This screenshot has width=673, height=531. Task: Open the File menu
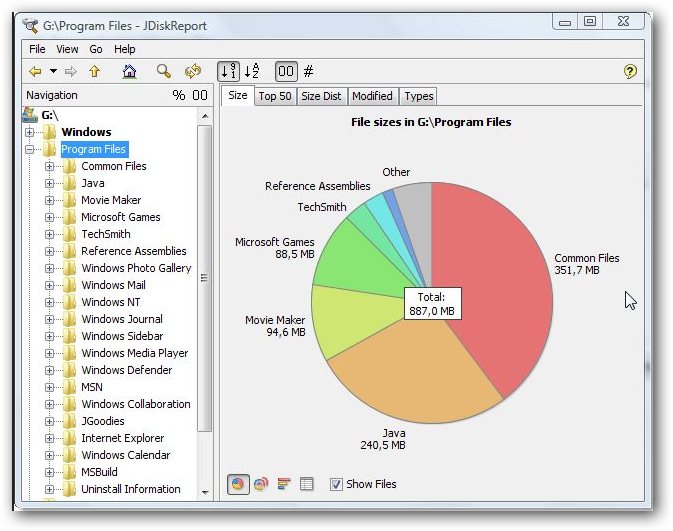(x=37, y=49)
